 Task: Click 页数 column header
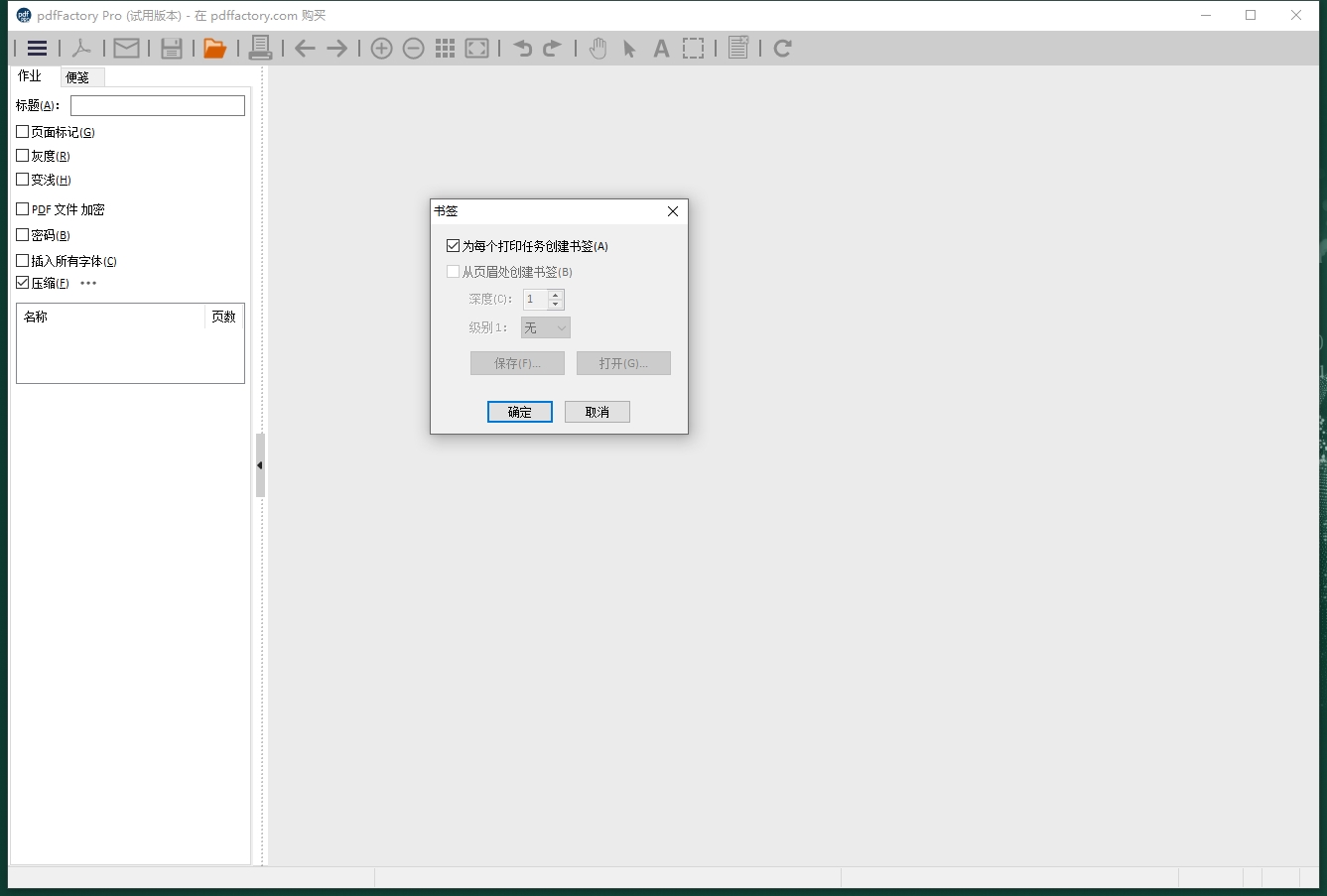pos(224,317)
